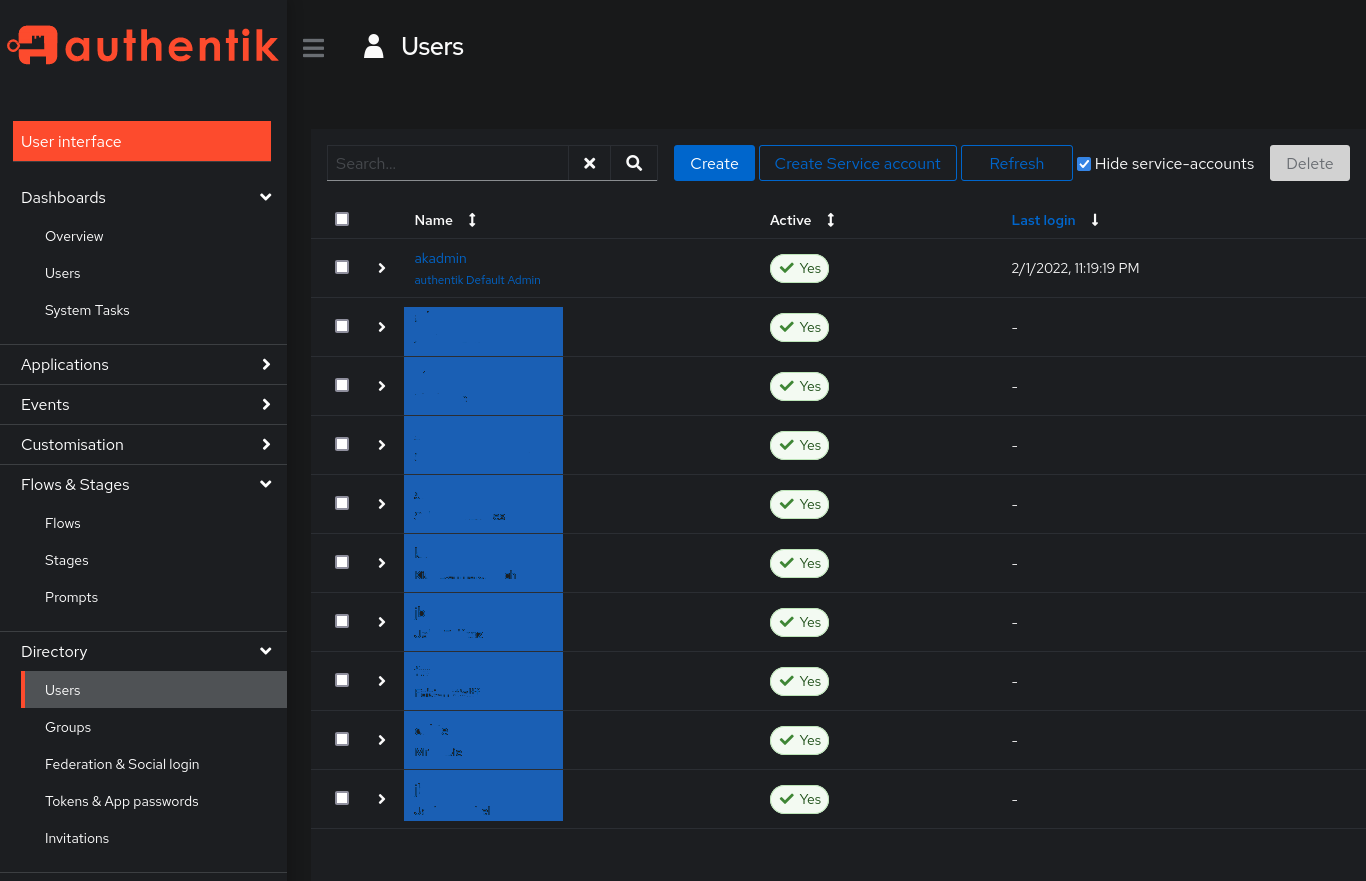Click the authentik logo icon
1366x881 pixels.
[33, 46]
